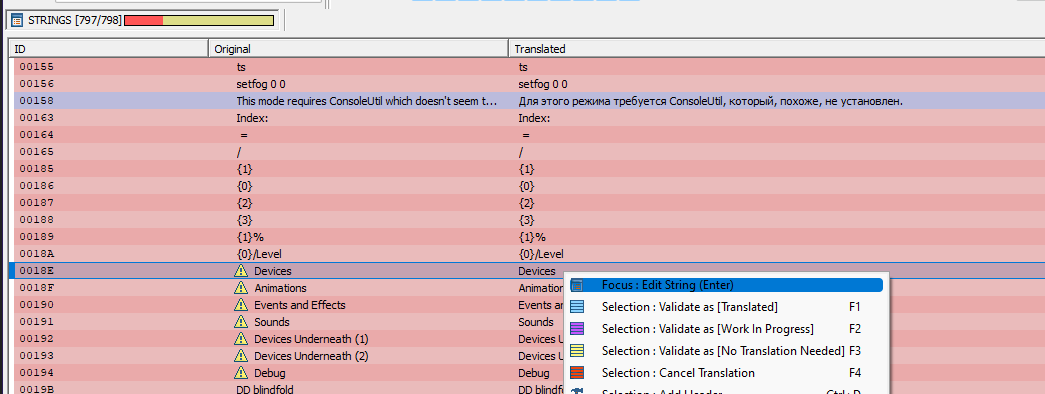Click the purple Work In Progress icon

point(577,329)
